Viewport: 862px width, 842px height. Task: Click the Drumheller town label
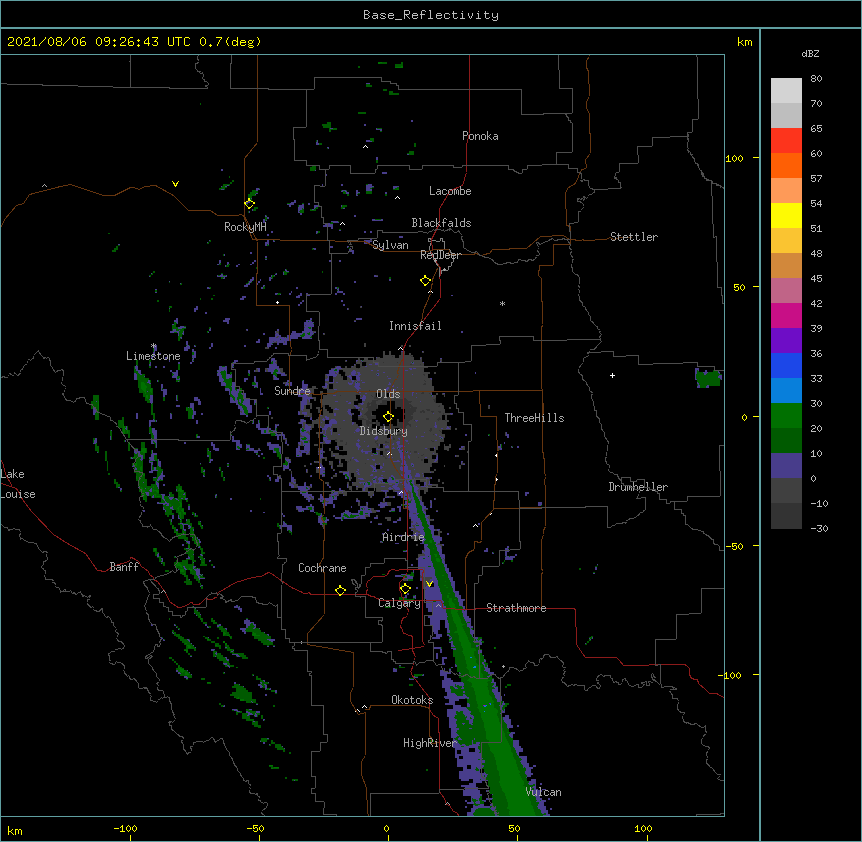[638, 487]
